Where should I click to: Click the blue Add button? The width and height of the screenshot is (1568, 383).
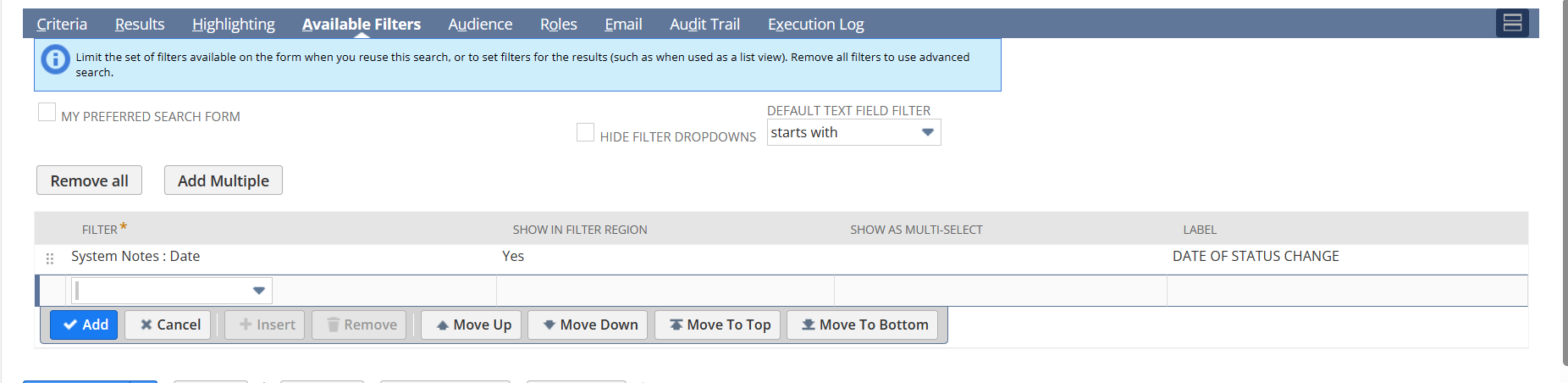click(x=84, y=325)
